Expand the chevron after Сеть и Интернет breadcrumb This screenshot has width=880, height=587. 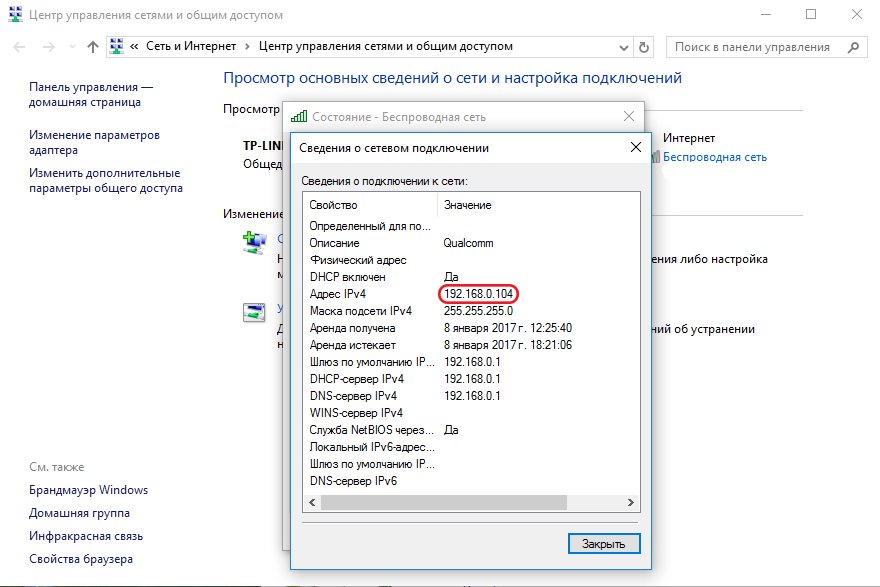[249, 47]
